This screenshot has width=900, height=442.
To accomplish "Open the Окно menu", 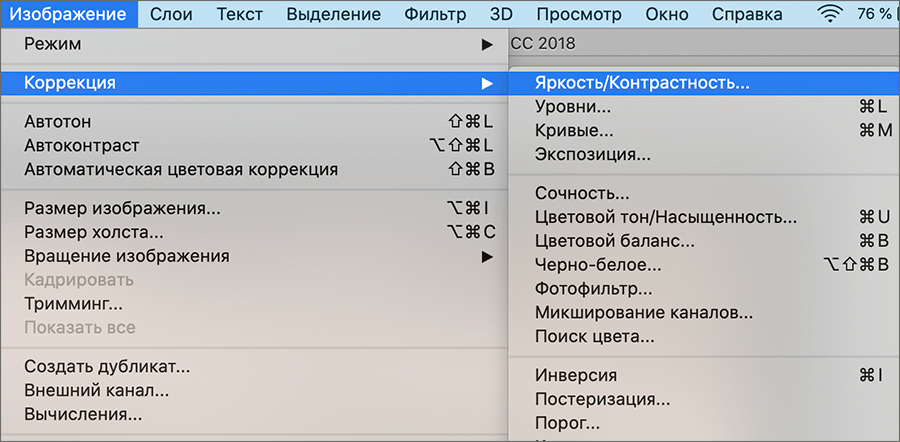I will tap(666, 14).
